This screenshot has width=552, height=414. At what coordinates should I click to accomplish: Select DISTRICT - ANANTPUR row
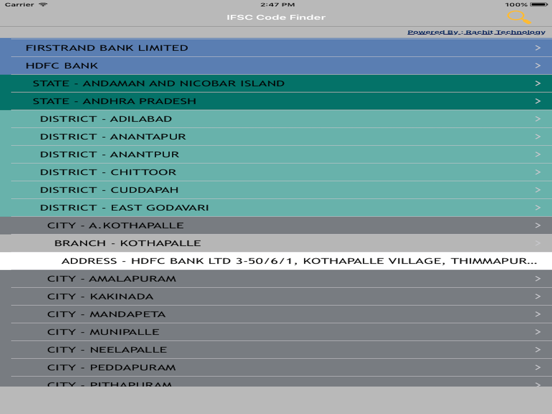point(276,155)
